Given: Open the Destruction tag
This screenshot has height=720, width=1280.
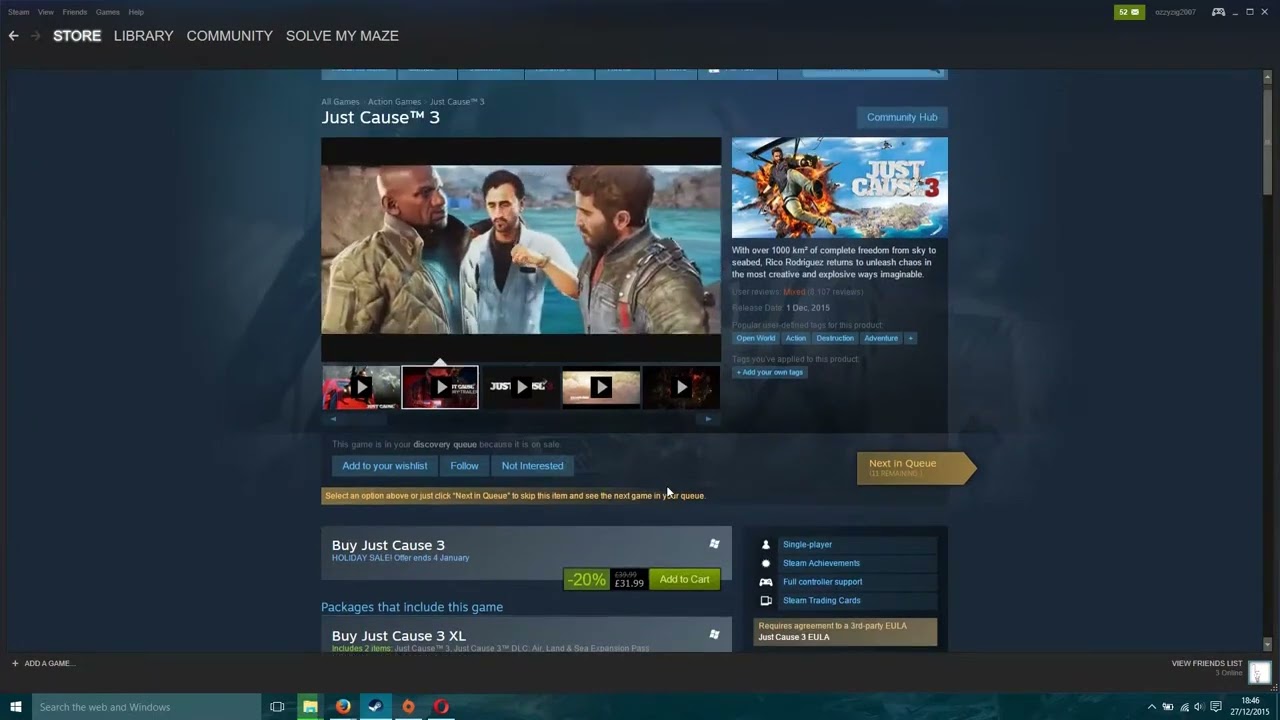Looking at the screenshot, I should 835,338.
